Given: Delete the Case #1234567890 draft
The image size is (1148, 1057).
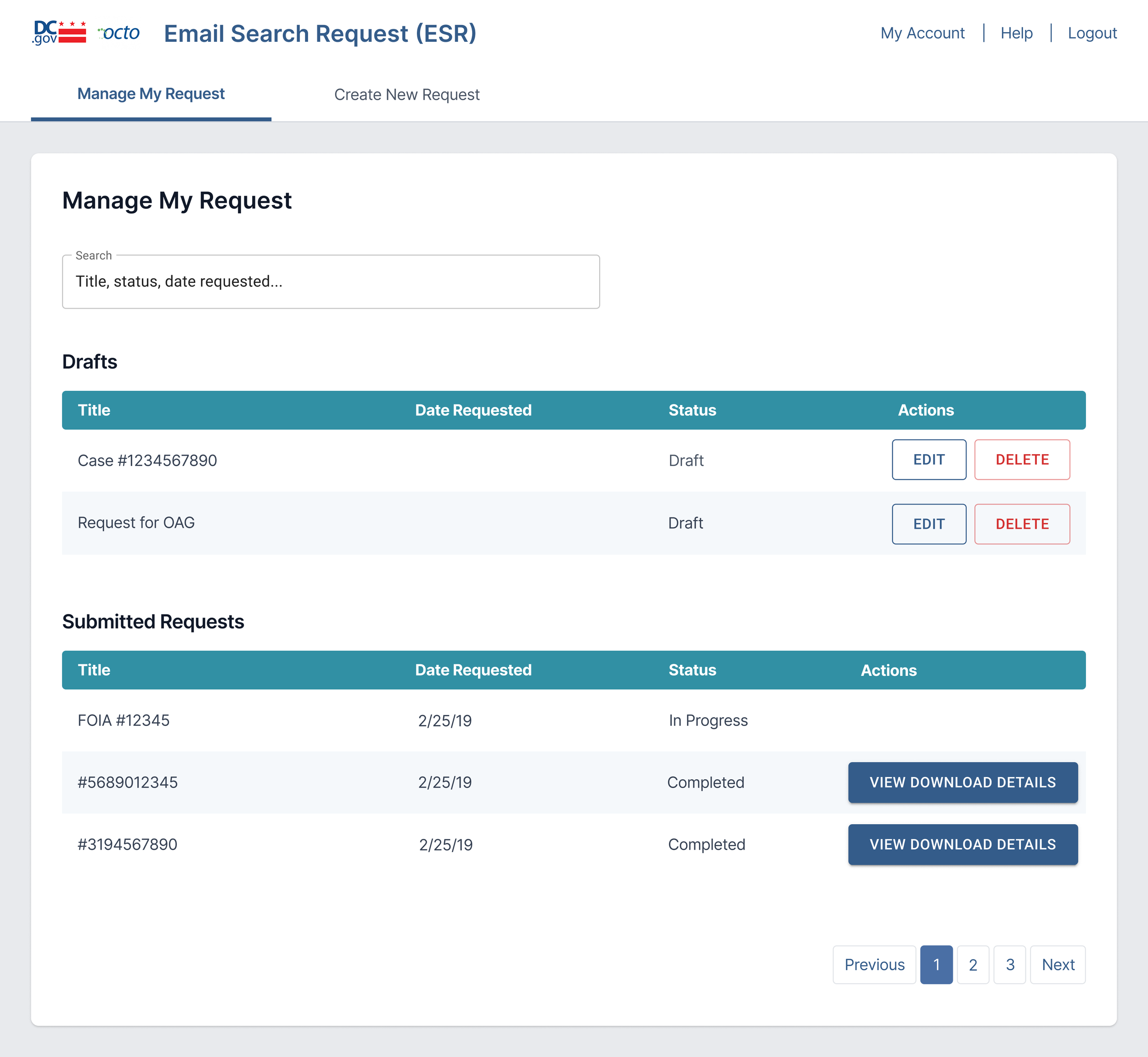Looking at the screenshot, I should [x=1022, y=460].
